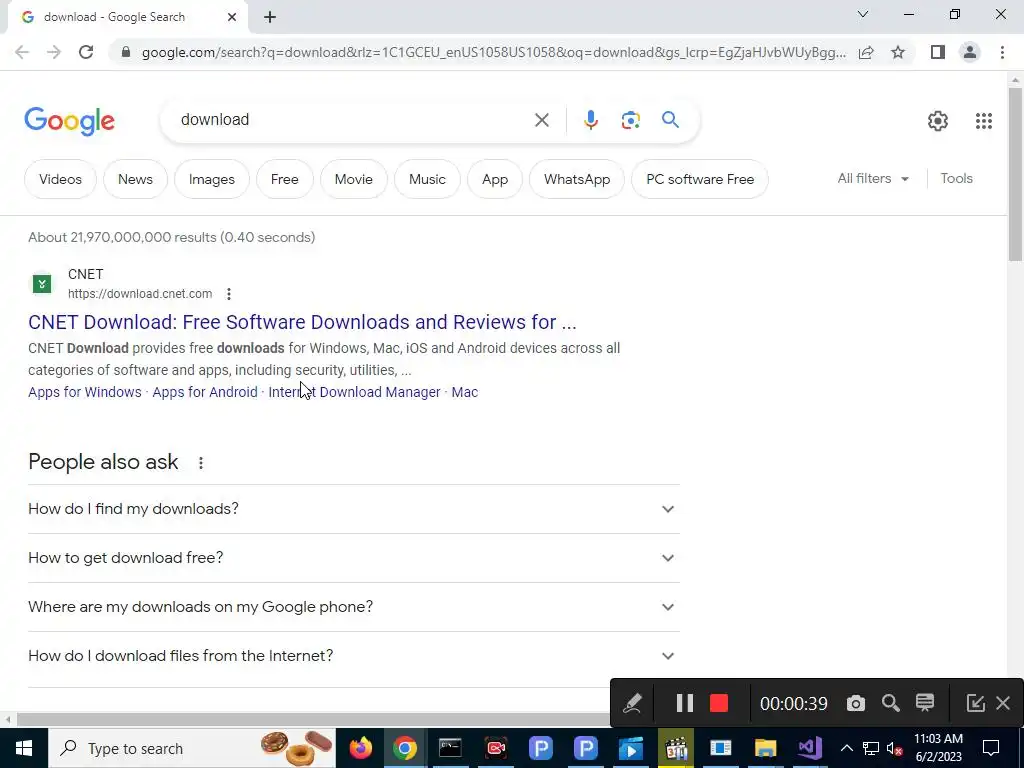The height and width of the screenshot is (768, 1024).
Task: Select the App filter chip
Action: point(495,179)
